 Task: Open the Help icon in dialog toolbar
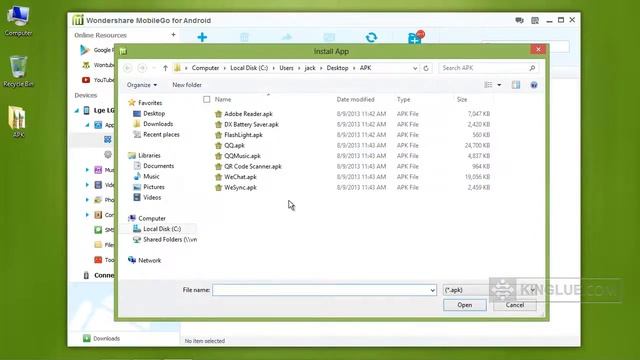(534, 85)
